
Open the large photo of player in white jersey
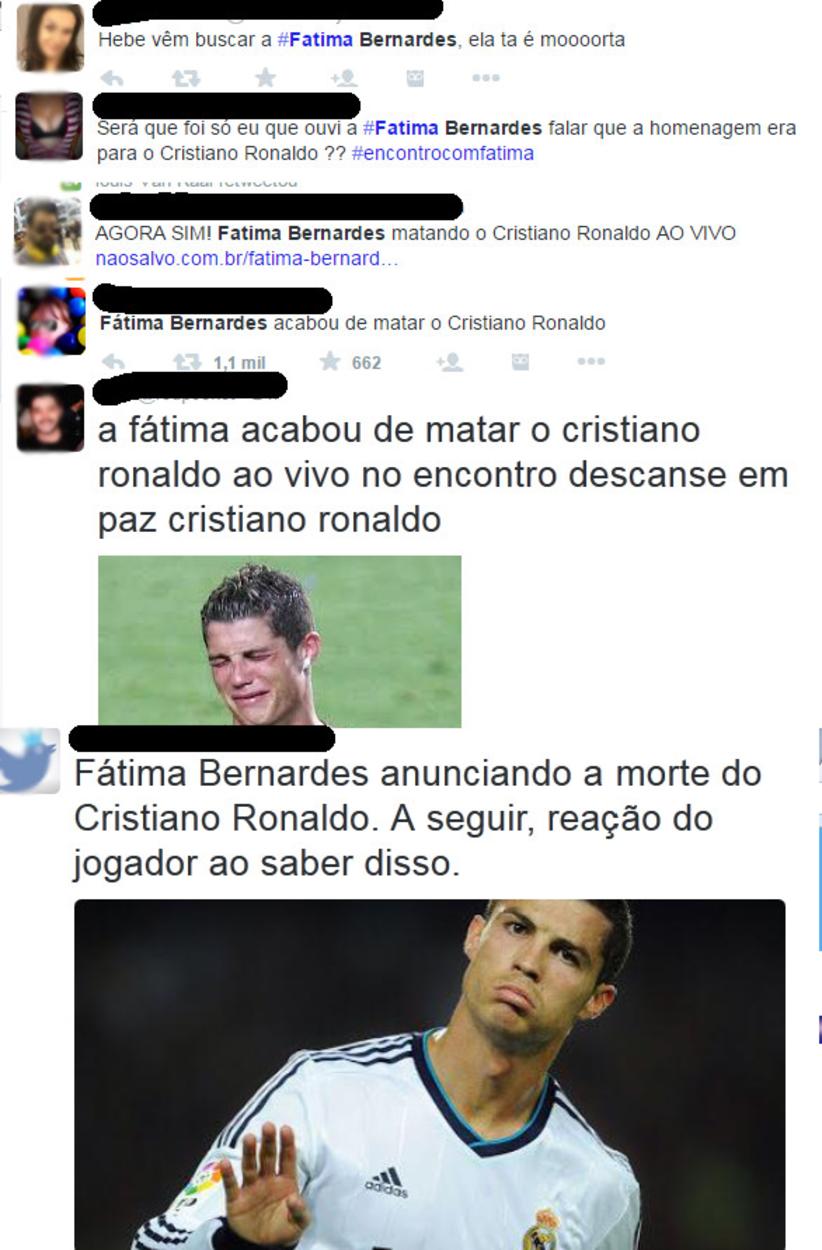pos(430,1074)
